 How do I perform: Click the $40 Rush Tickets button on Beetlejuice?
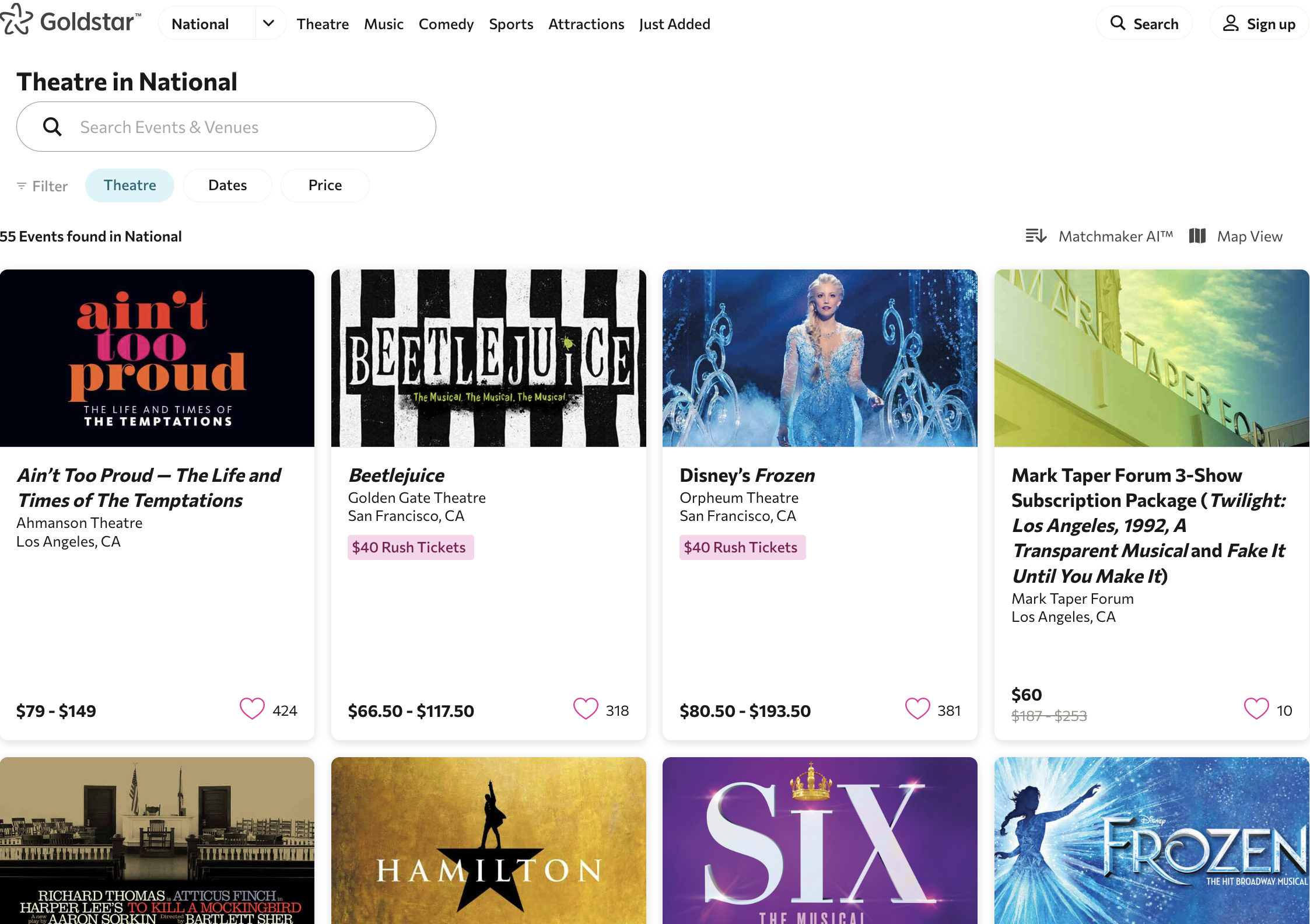409,548
